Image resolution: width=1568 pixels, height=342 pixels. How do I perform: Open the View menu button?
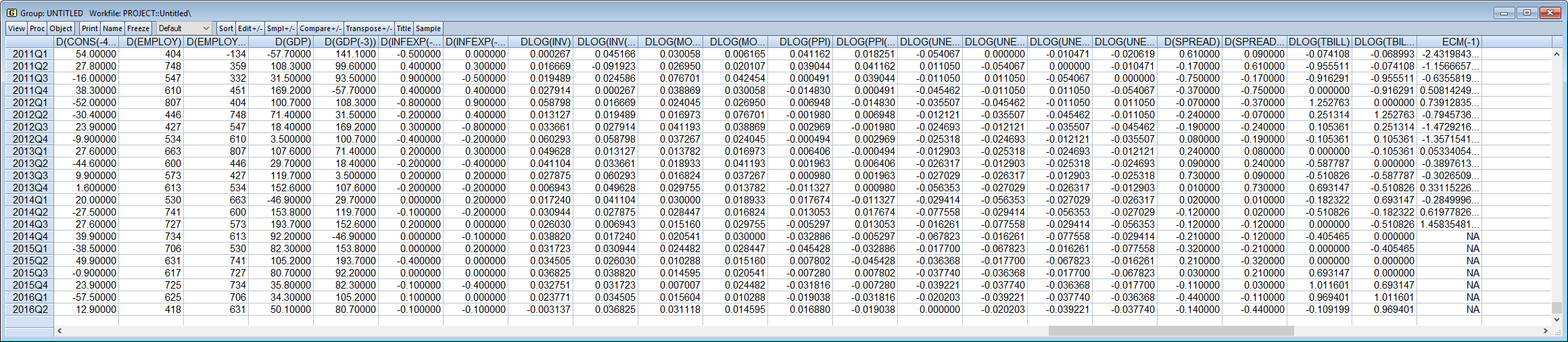click(x=17, y=28)
